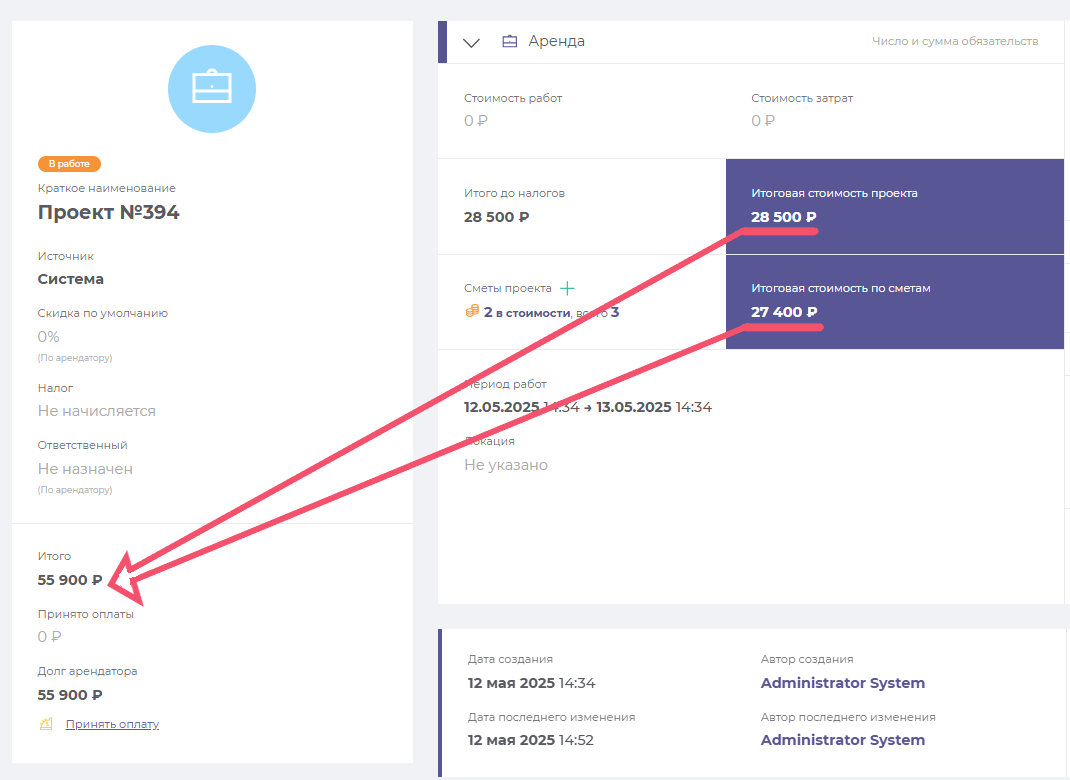Click the Проект №394 title
Viewport: 1070px width, 780px height.
(x=109, y=212)
